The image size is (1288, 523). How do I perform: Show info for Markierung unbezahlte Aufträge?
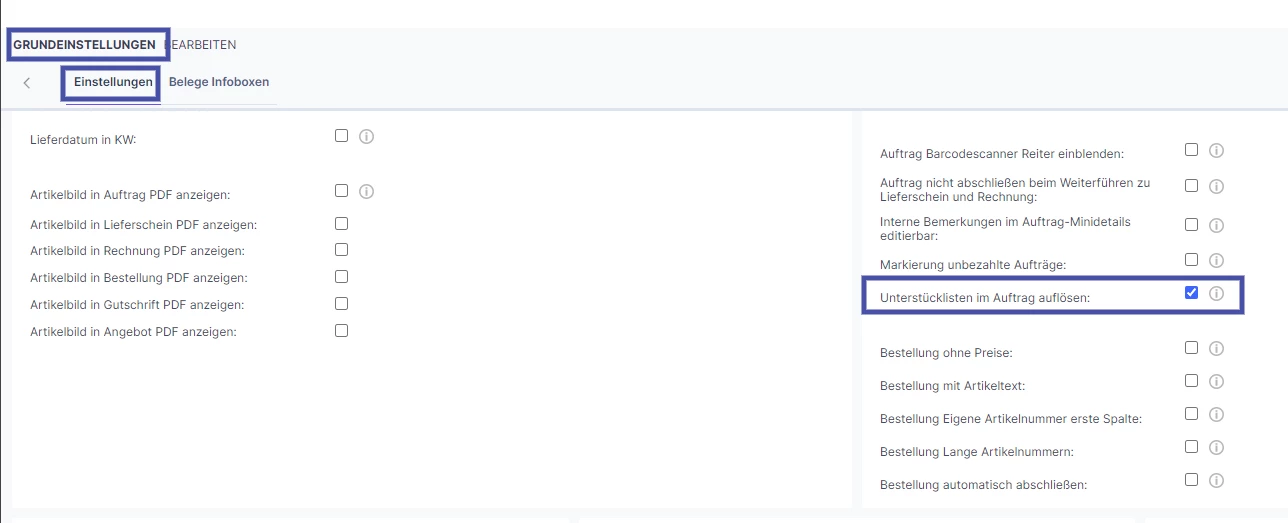pos(1217,260)
